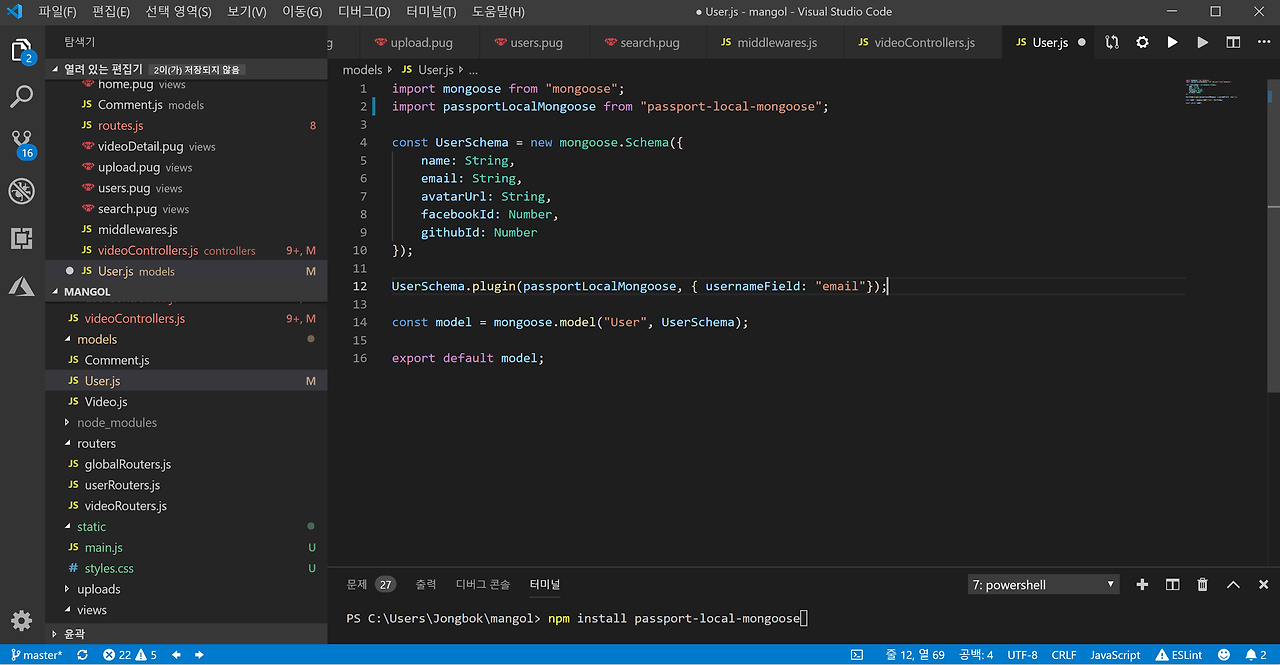Change the JavaScript language mode

point(1114,655)
